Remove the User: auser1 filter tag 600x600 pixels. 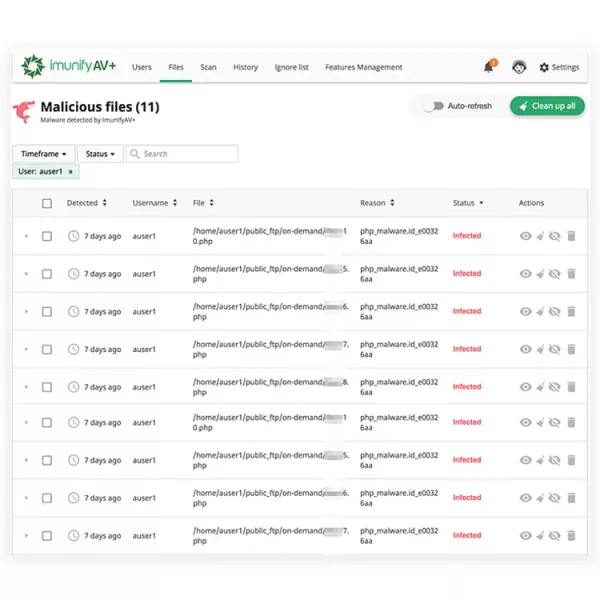(x=70, y=172)
